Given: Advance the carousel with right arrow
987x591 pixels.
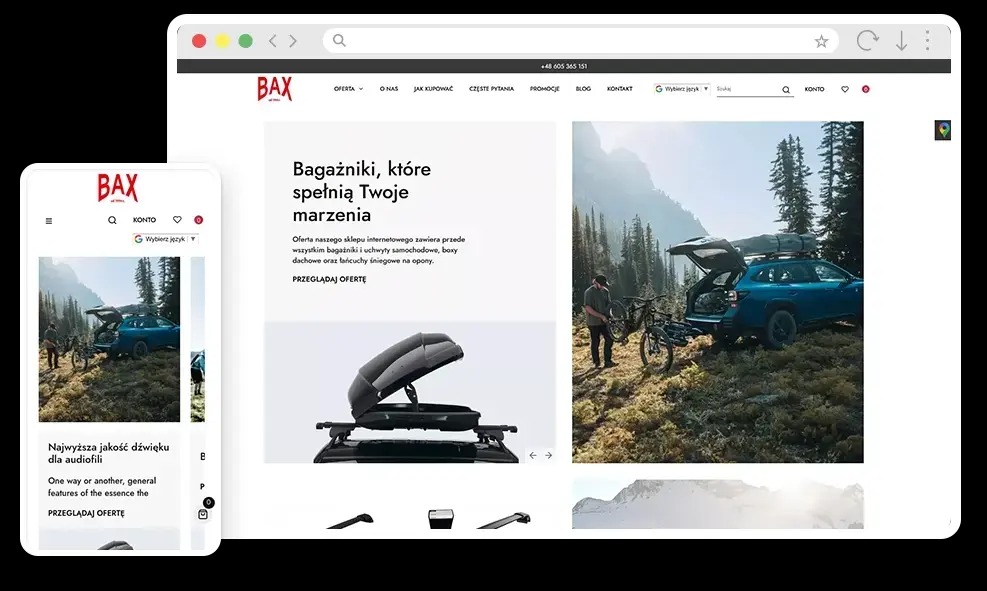Looking at the screenshot, I should point(548,454).
